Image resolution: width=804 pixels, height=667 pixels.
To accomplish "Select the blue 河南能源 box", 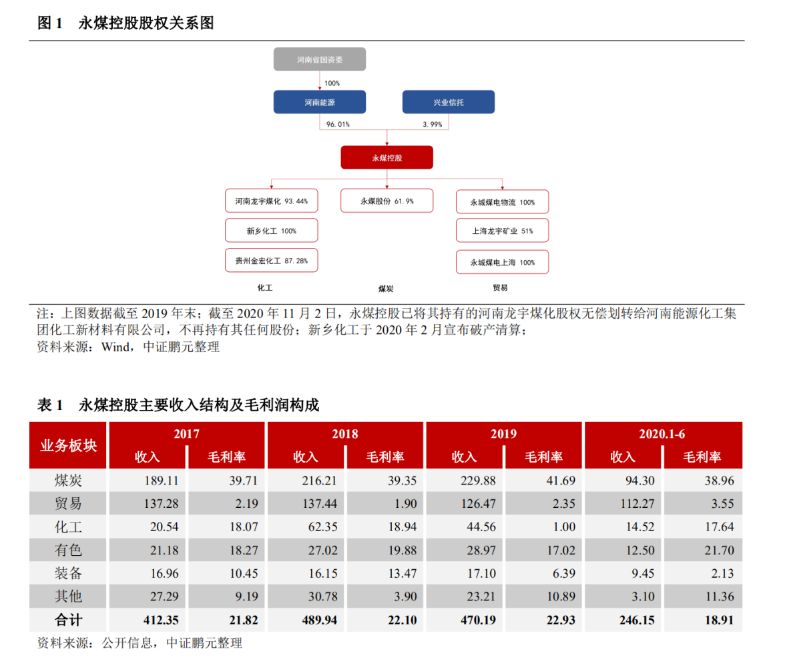I will pos(319,102).
